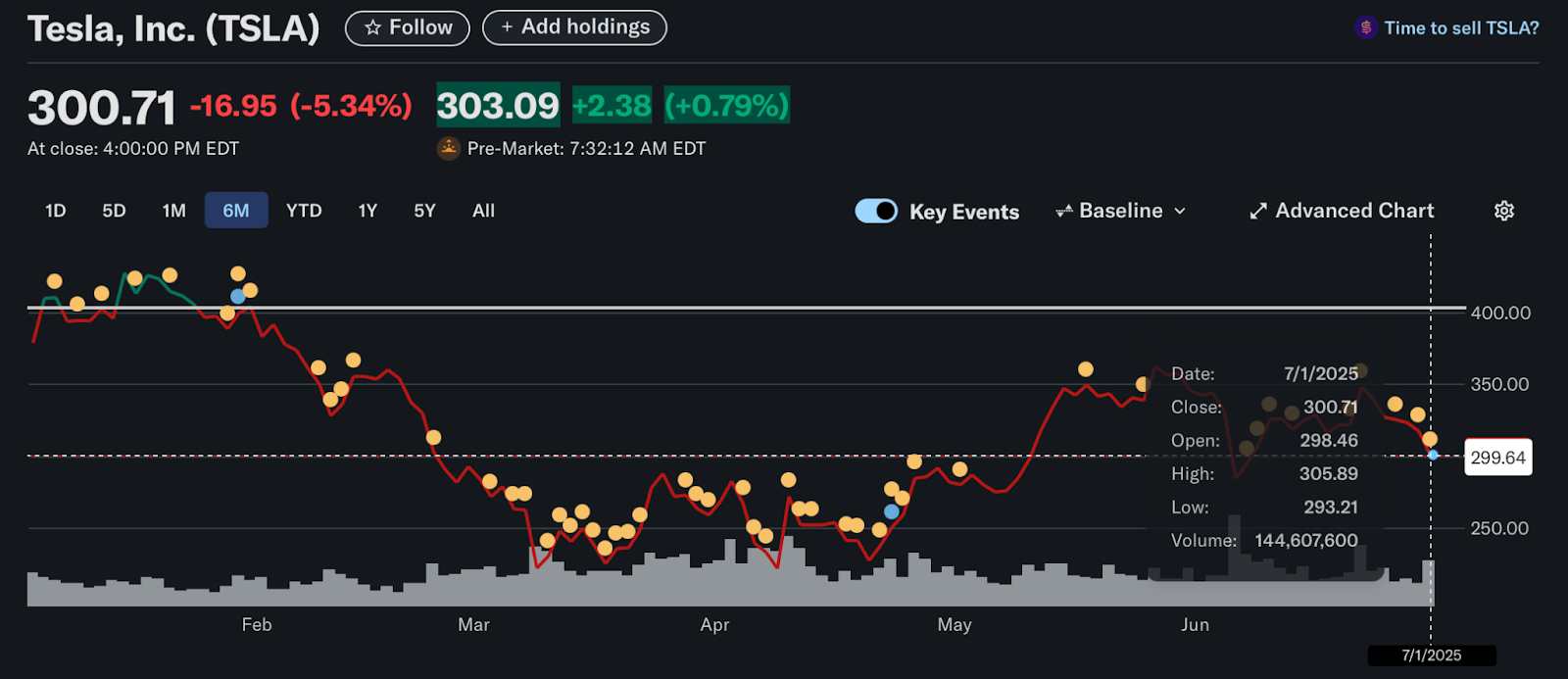The width and height of the screenshot is (1568, 679).
Task: Select the 1D time range
Action: [x=56, y=211]
